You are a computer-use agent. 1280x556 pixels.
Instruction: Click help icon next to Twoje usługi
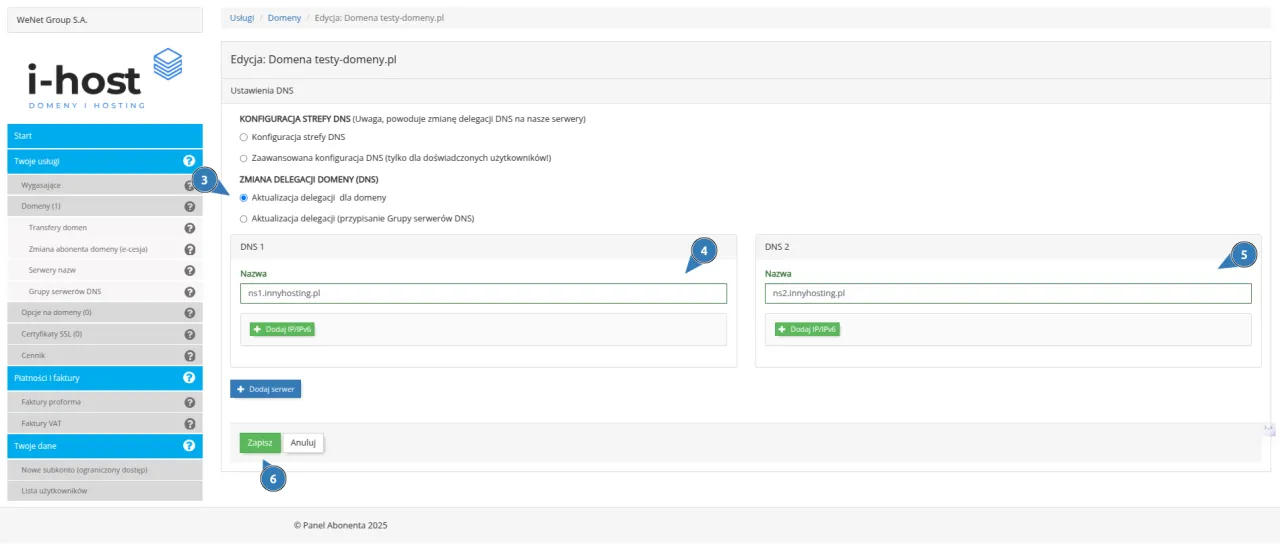click(189, 160)
